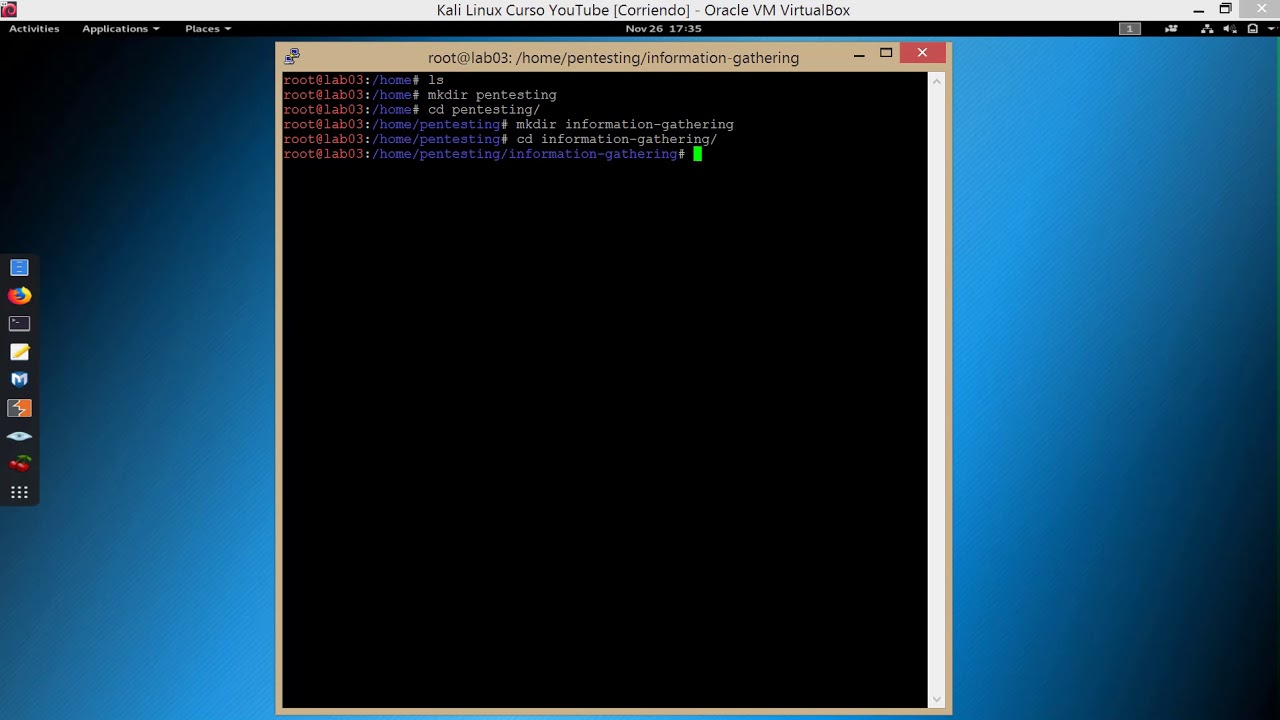This screenshot has width=1280, height=720.
Task: Open the Nov 26 17:35 clock calendar
Action: point(664,29)
